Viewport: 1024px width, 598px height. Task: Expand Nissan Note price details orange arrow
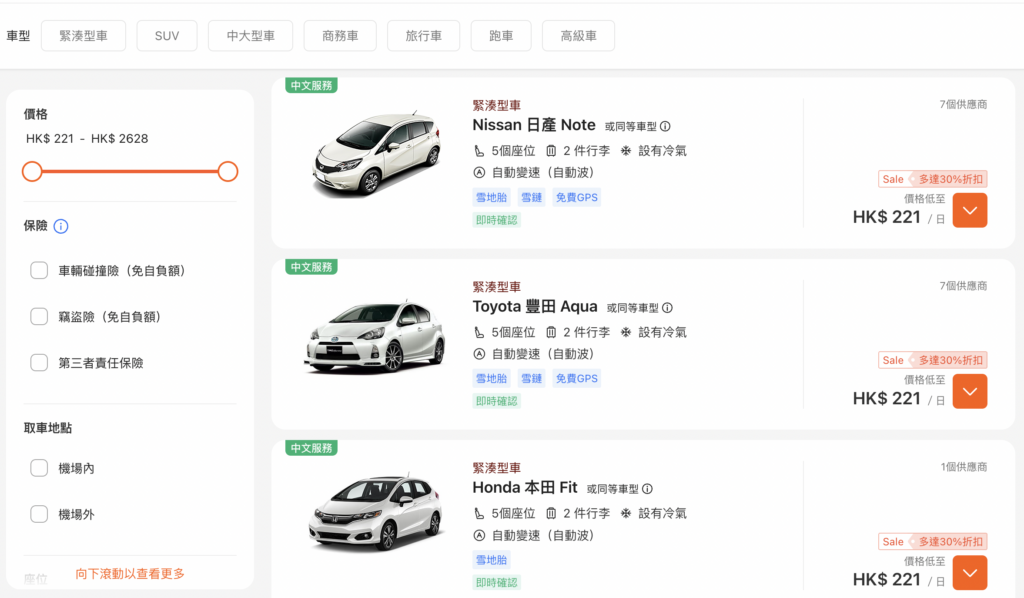pos(969,210)
